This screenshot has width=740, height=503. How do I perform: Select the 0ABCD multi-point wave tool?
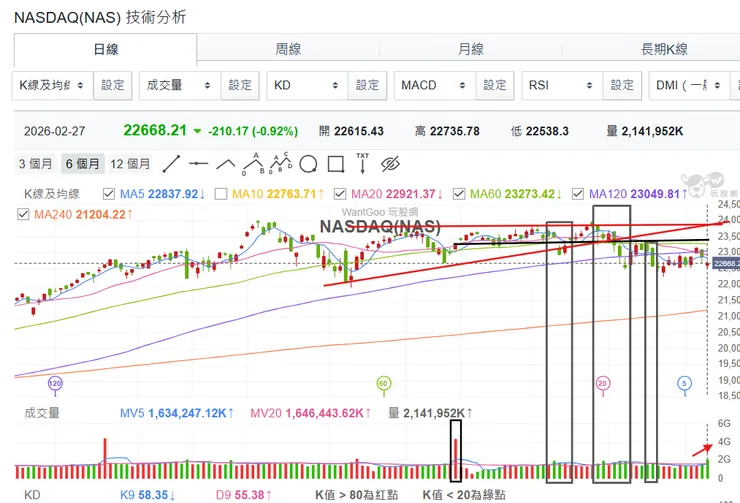(x=280, y=163)
